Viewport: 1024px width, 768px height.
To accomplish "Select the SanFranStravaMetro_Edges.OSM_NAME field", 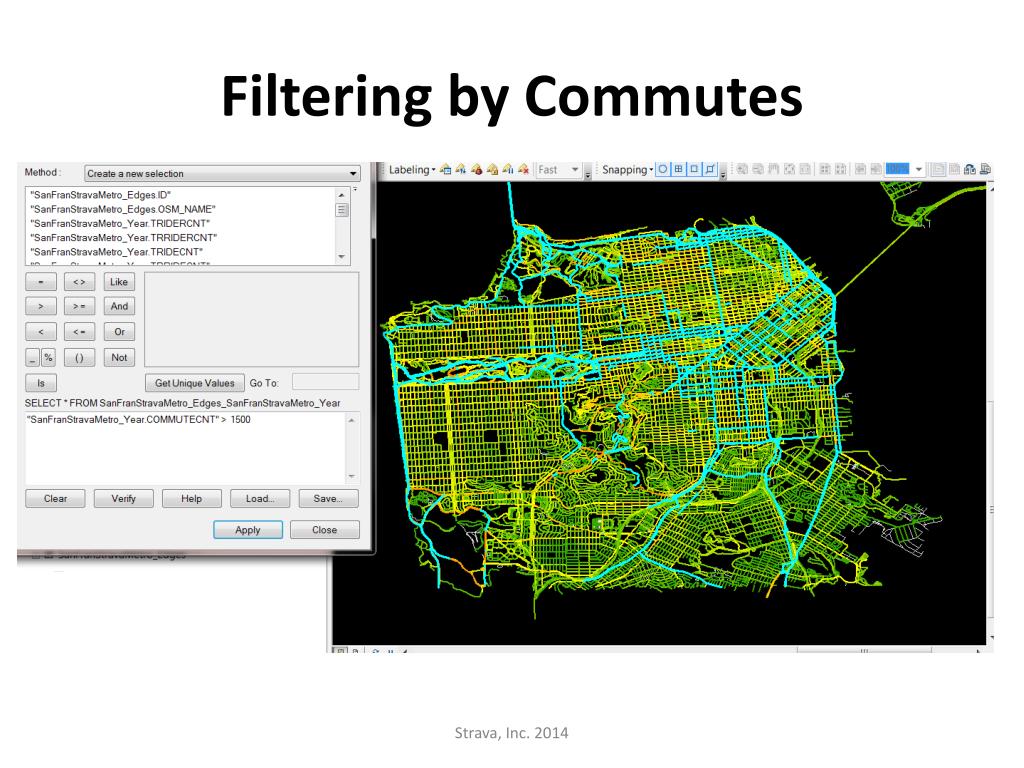I will click(x=123, y=209).
